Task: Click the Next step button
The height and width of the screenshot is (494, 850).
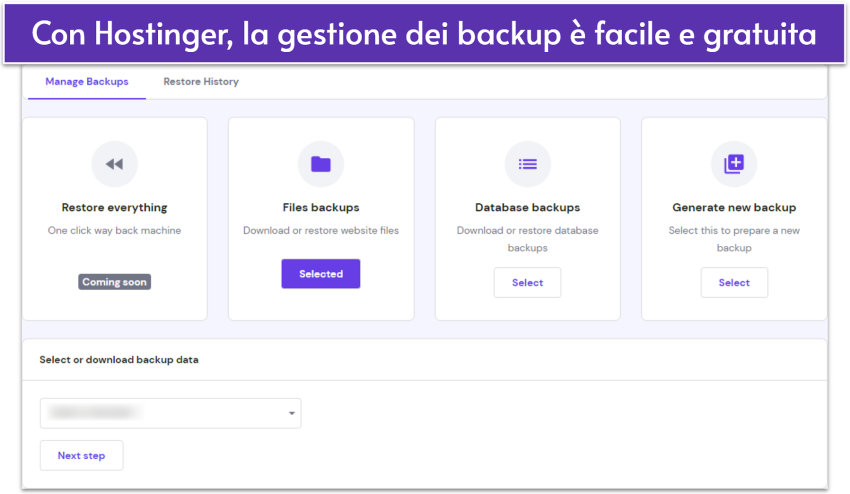Action: [81, 456]
